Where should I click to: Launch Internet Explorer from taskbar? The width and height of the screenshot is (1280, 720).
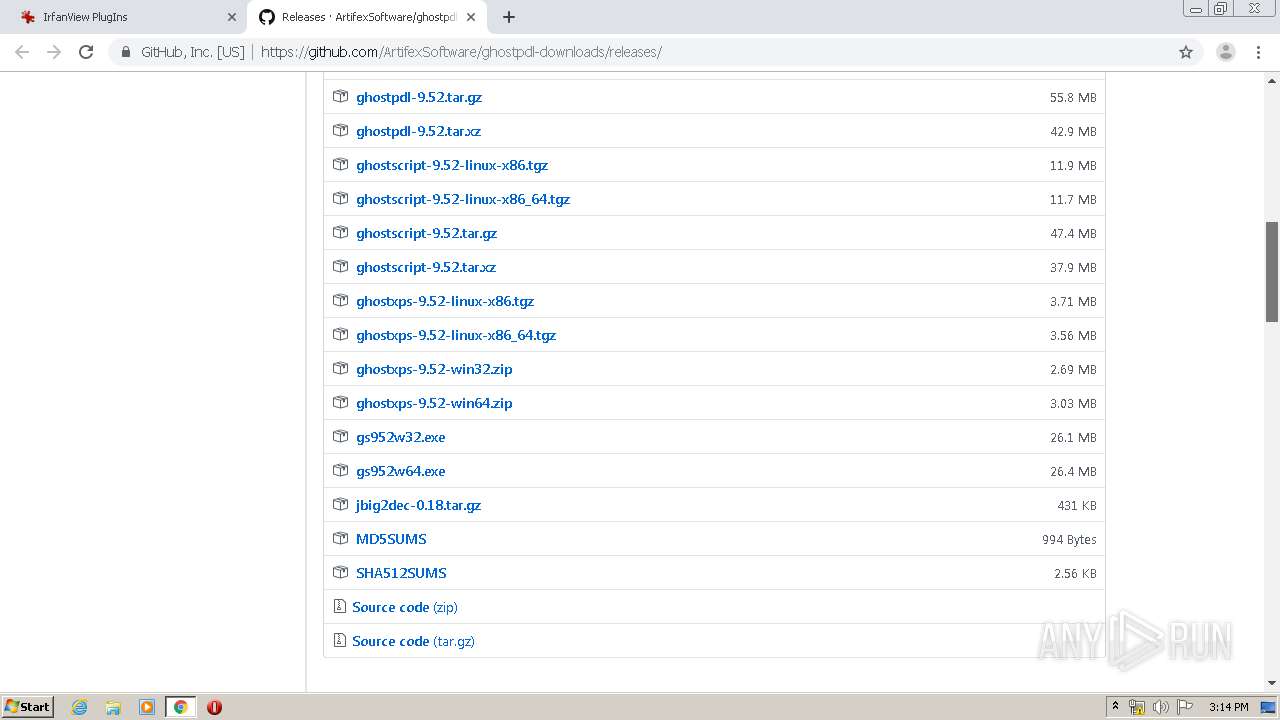[79, 707]
